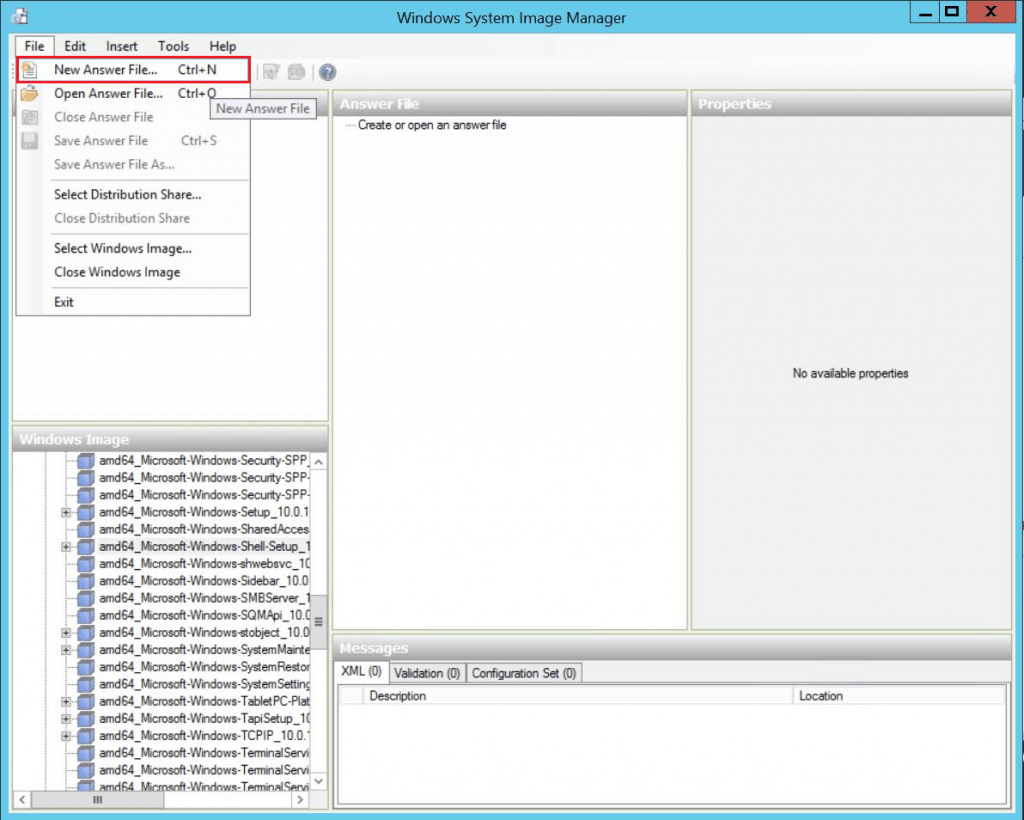Click Windows Image tree scroll left arrow

(22, 800)
